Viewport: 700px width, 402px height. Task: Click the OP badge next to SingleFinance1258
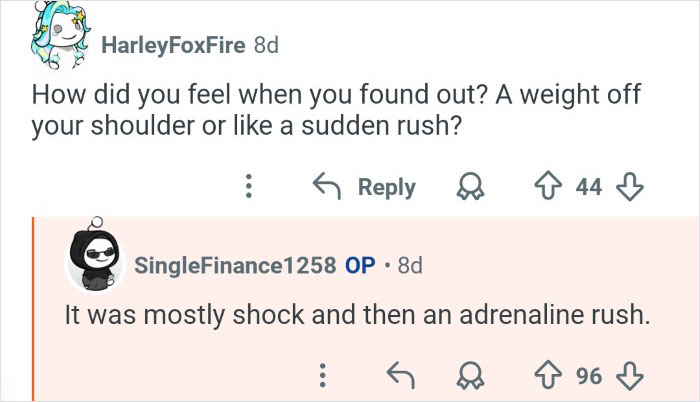(x=359, y=265)
